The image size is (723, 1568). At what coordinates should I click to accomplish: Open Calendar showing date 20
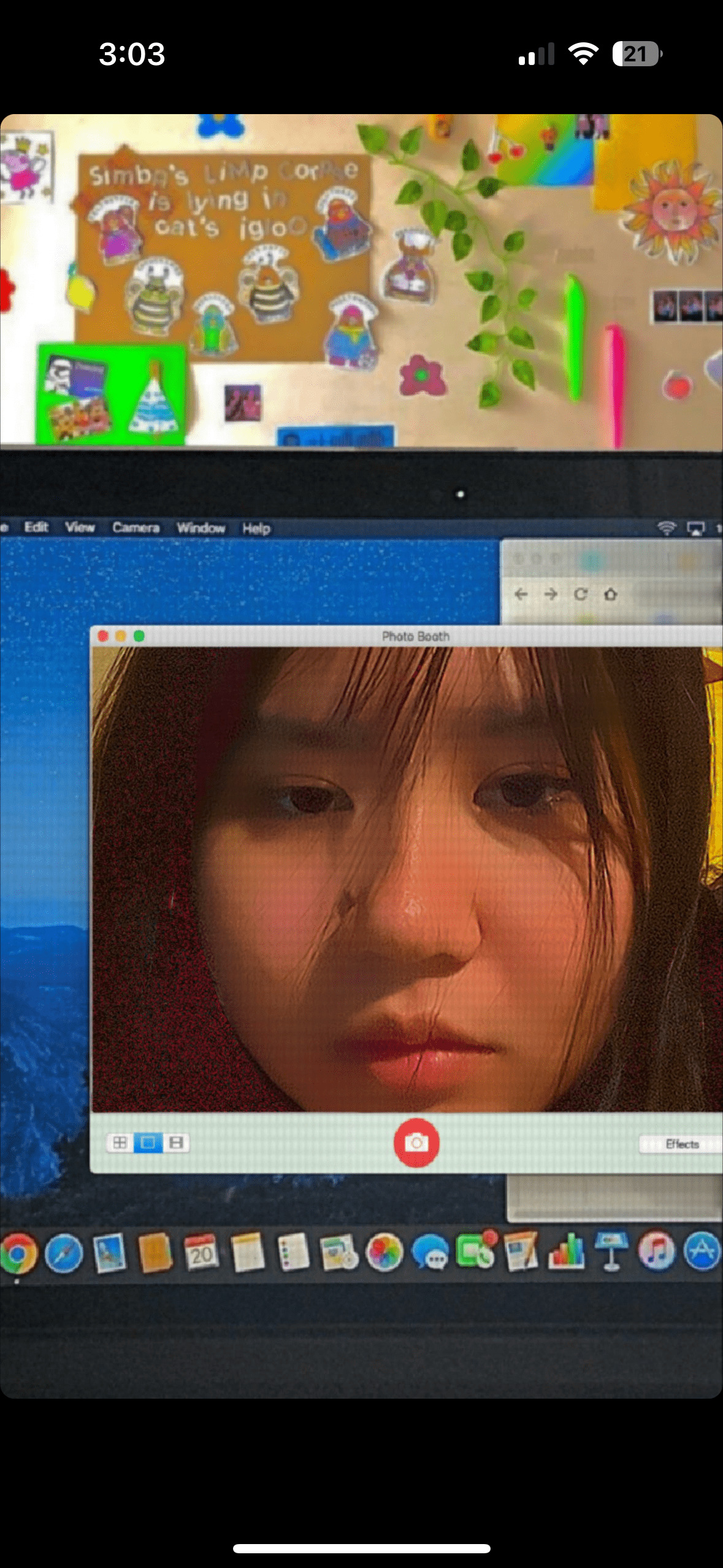(x=201, y=1251)
